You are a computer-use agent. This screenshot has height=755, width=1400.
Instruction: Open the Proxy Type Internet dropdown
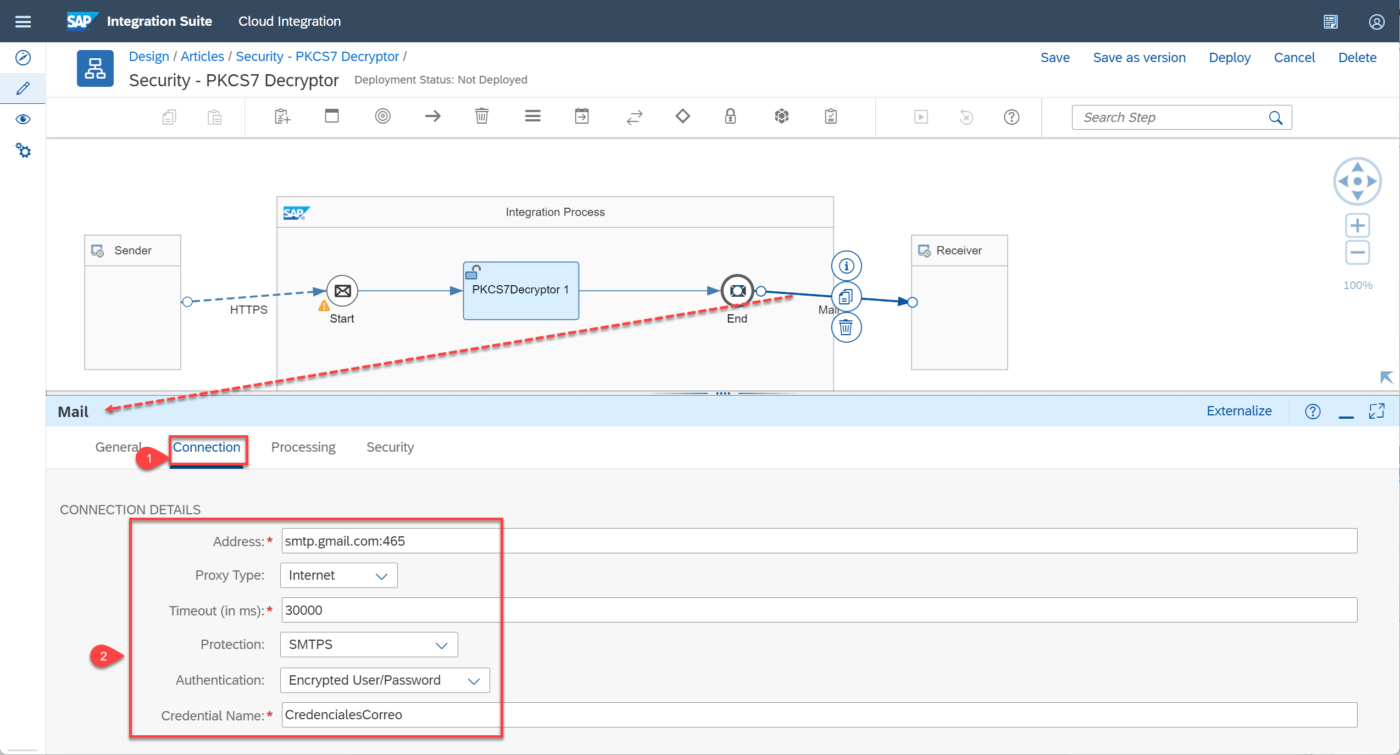click(x=339, y=575)
